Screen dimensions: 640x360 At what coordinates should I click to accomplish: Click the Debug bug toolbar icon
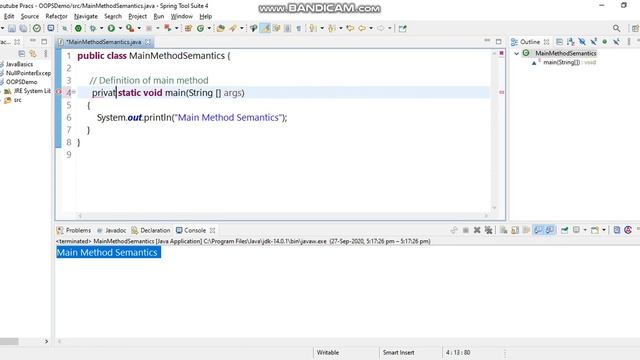[93, 28]
